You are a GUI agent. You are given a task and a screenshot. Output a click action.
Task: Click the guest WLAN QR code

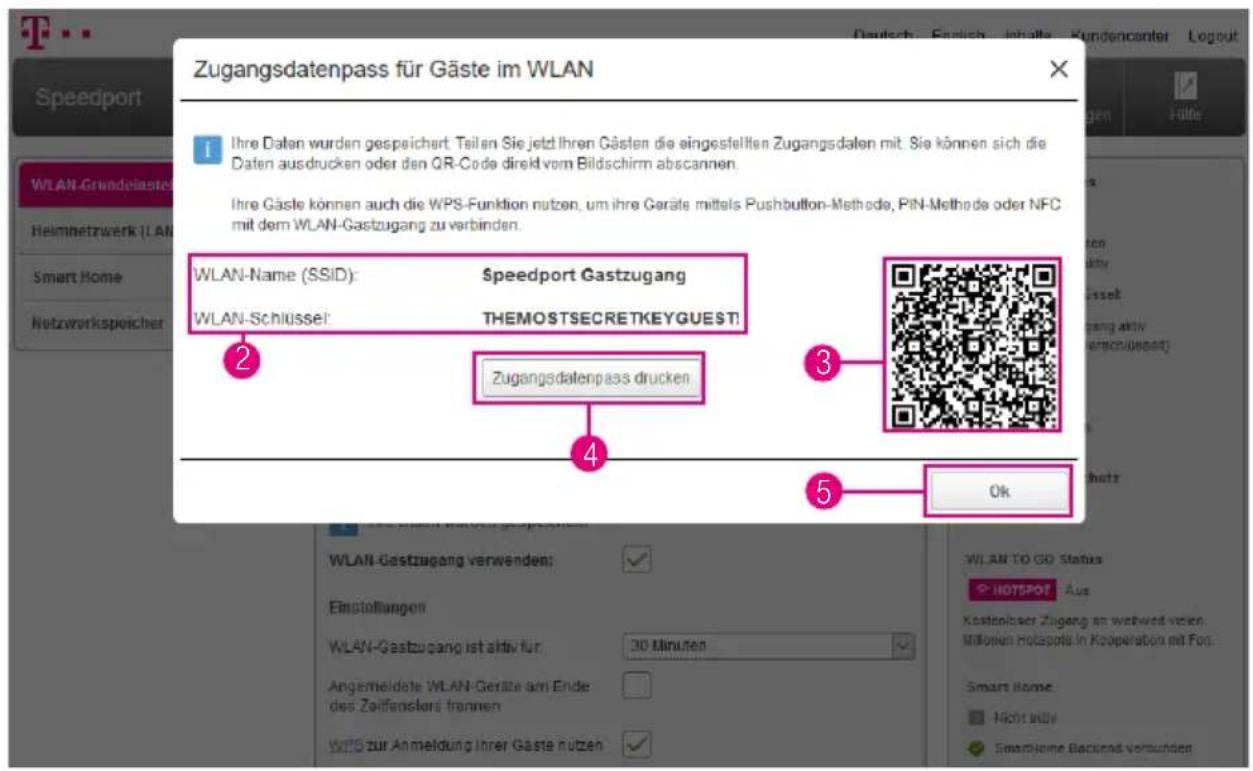(x=972, y=345)
